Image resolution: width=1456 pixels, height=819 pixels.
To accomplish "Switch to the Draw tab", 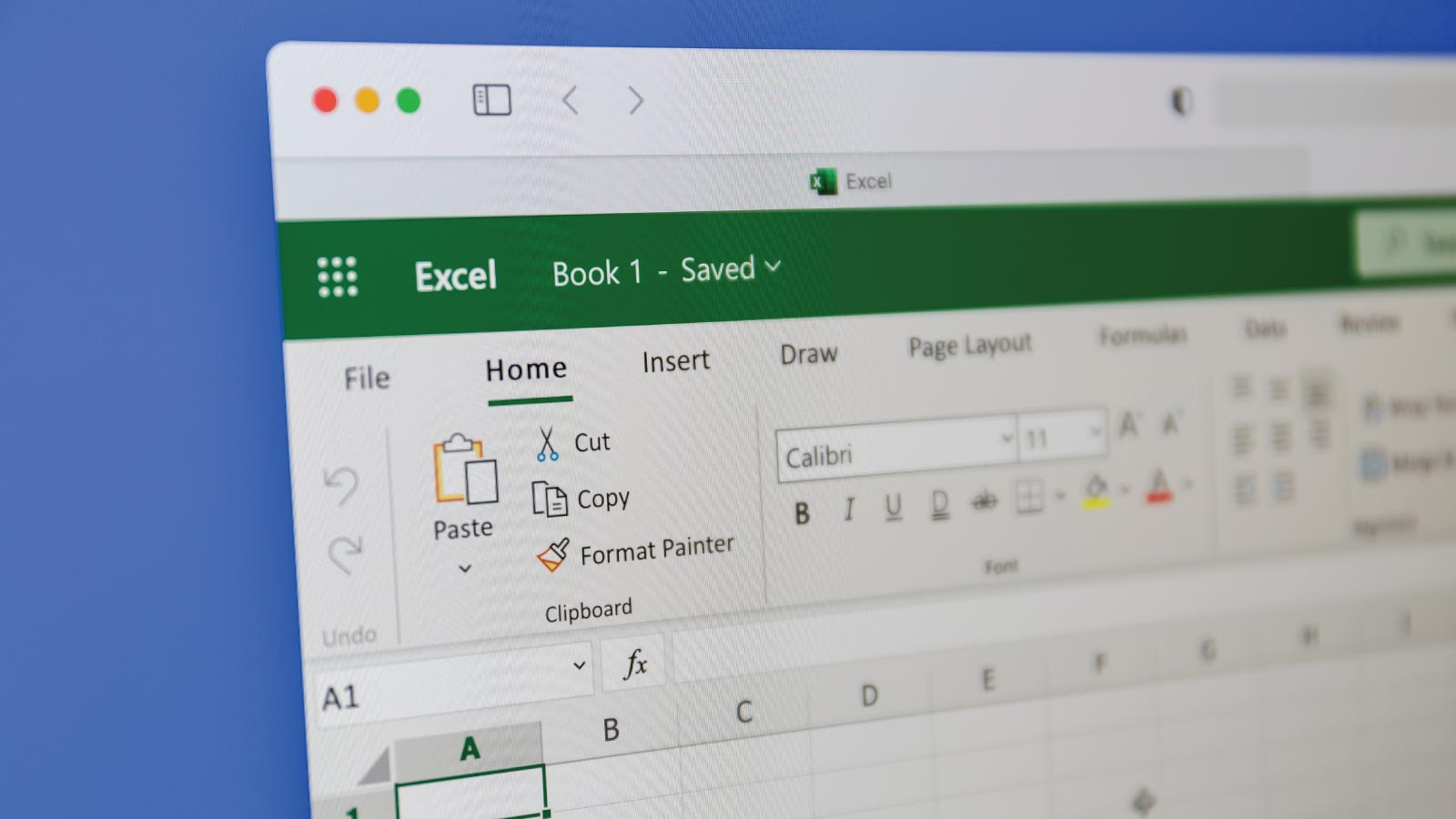I will 808,354.
